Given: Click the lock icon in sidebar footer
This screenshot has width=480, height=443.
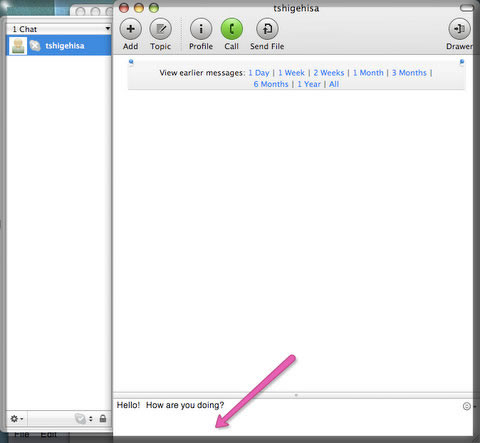Looking at the screenshot, I should pyautogui.click(x=103, y=418).
